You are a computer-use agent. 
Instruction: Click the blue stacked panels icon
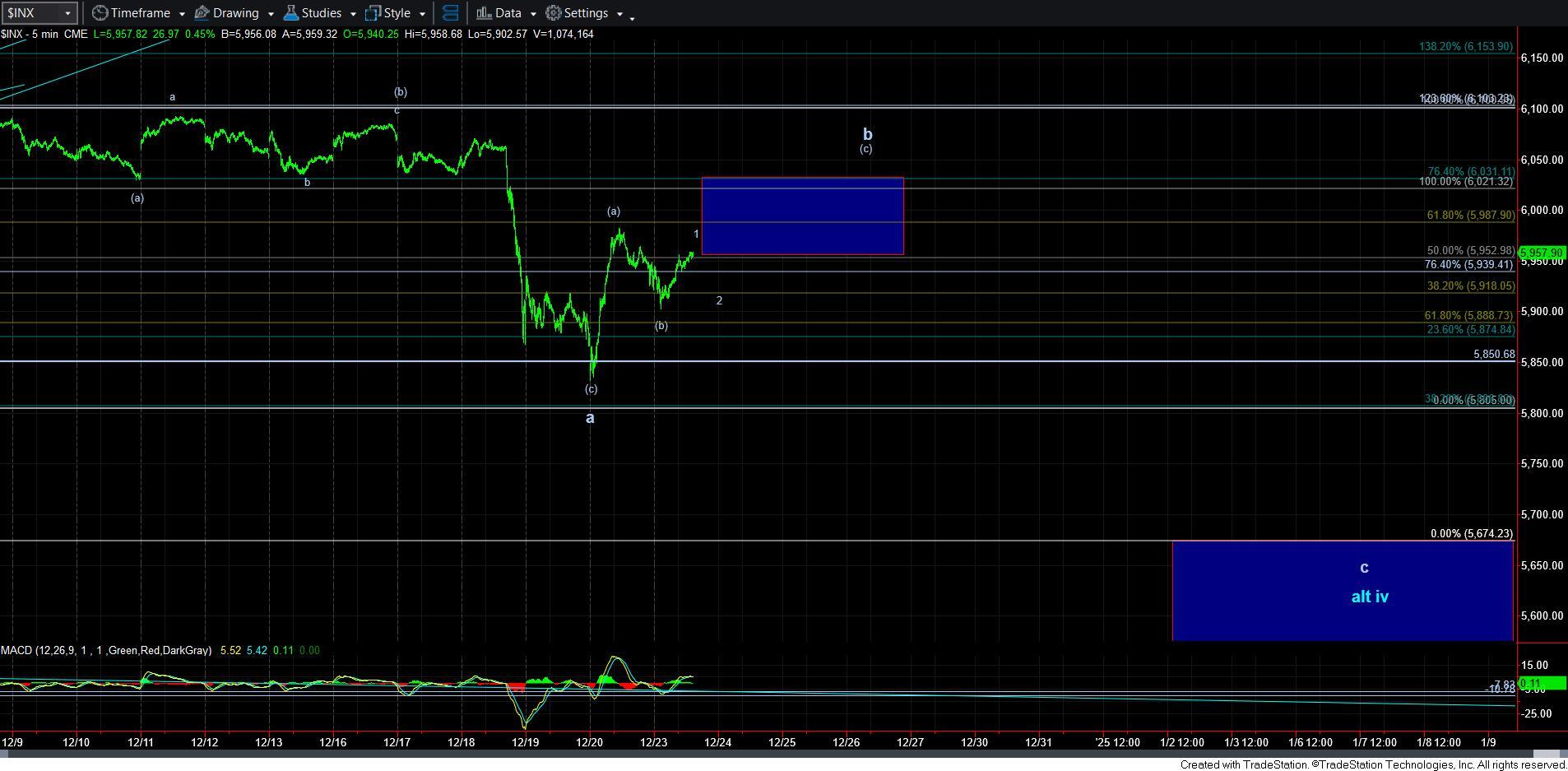click(x=450, y=13)
